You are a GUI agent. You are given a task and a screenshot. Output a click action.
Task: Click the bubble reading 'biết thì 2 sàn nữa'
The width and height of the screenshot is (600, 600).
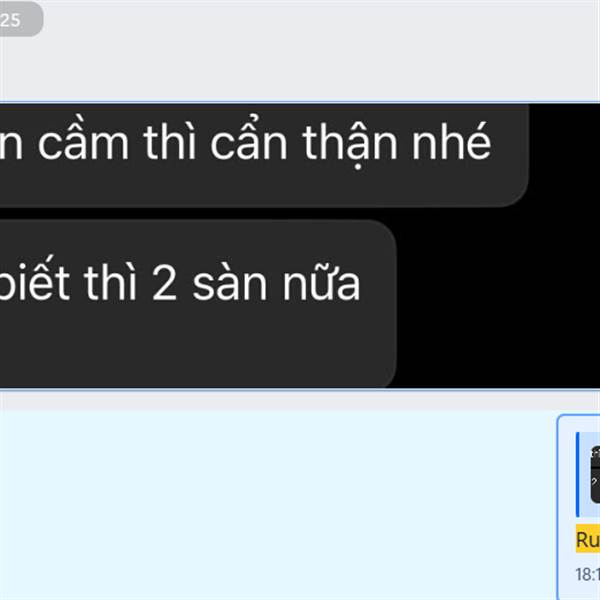point(198,303)
